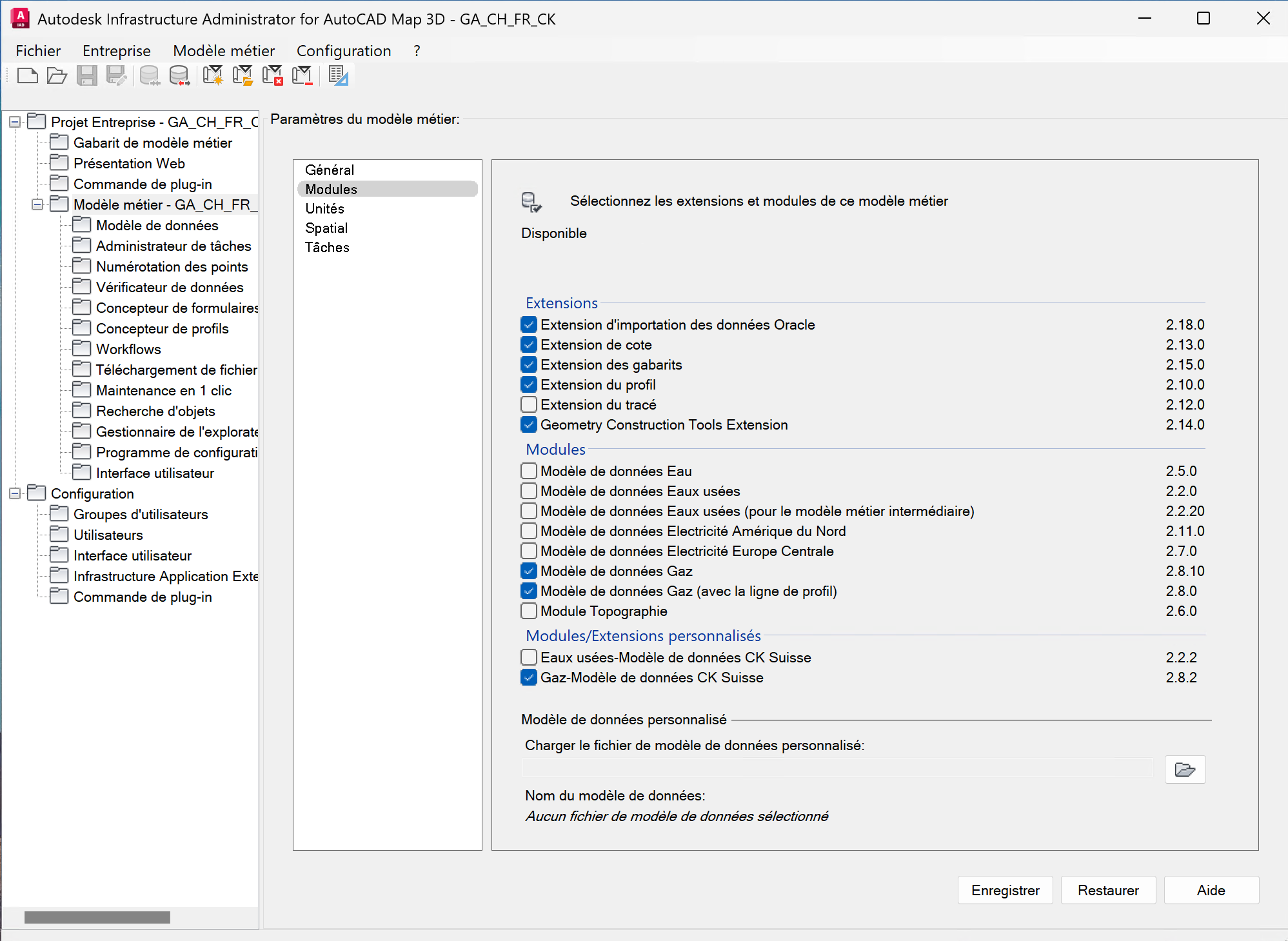The width and height of the screenshot is (1288, 941).
Task: Collapse the Projet Entreprise tree node
Action: click(15, 122)
